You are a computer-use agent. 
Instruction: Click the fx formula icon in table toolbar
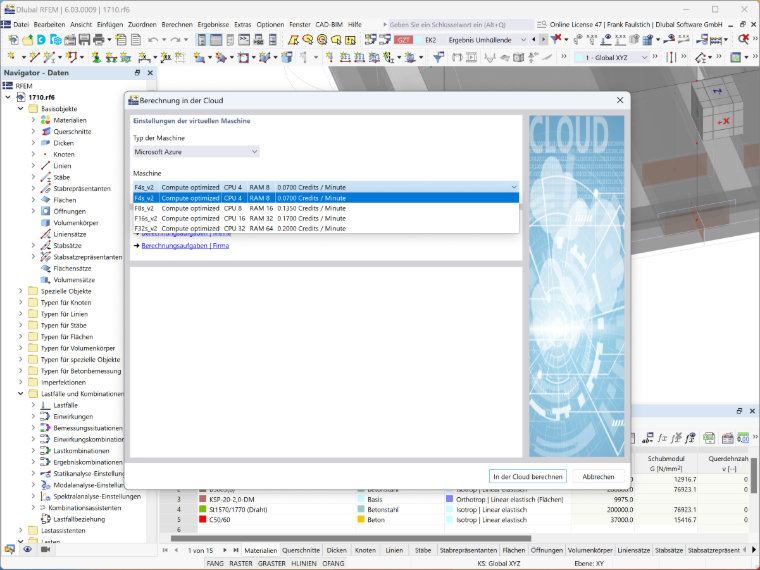(x=662, y=438)
